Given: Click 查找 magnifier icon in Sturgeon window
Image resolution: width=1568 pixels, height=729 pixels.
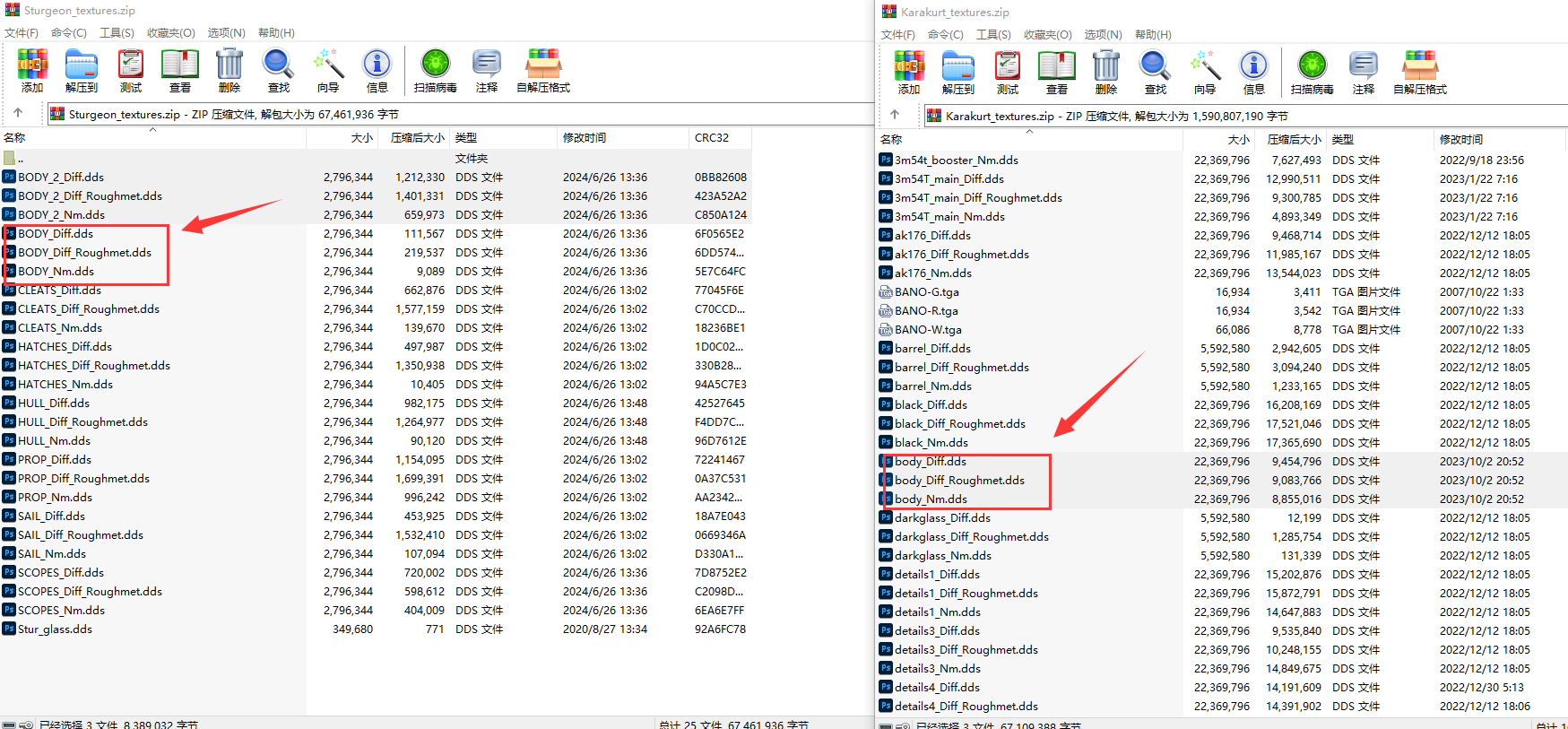Looking at the screenshot, I should pyautogui.click(x=279, y=71).
